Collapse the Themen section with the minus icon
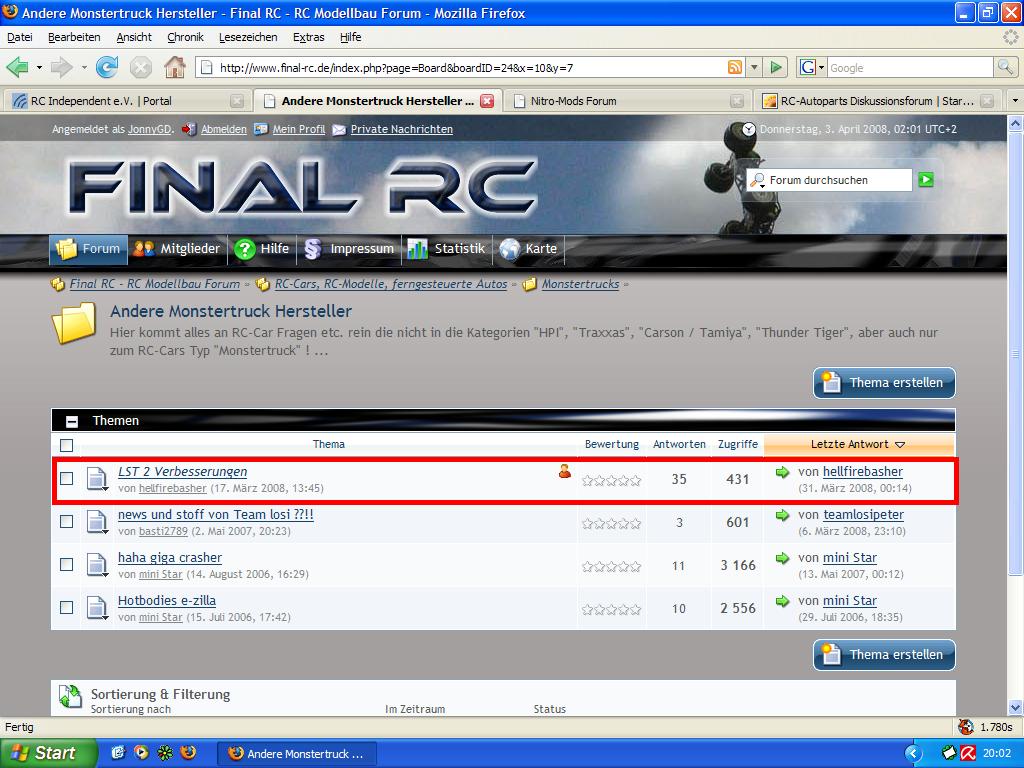This screenshot has height=768, width=1024. click(72, 421)
